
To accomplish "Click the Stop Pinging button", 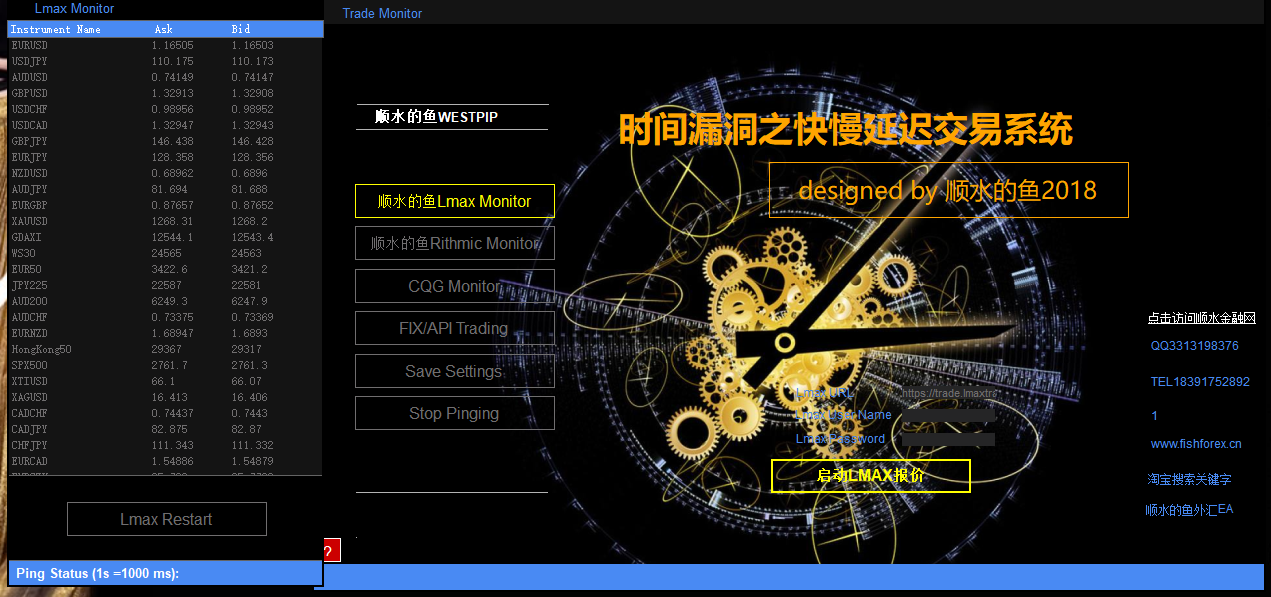I will tap(454, 413).
